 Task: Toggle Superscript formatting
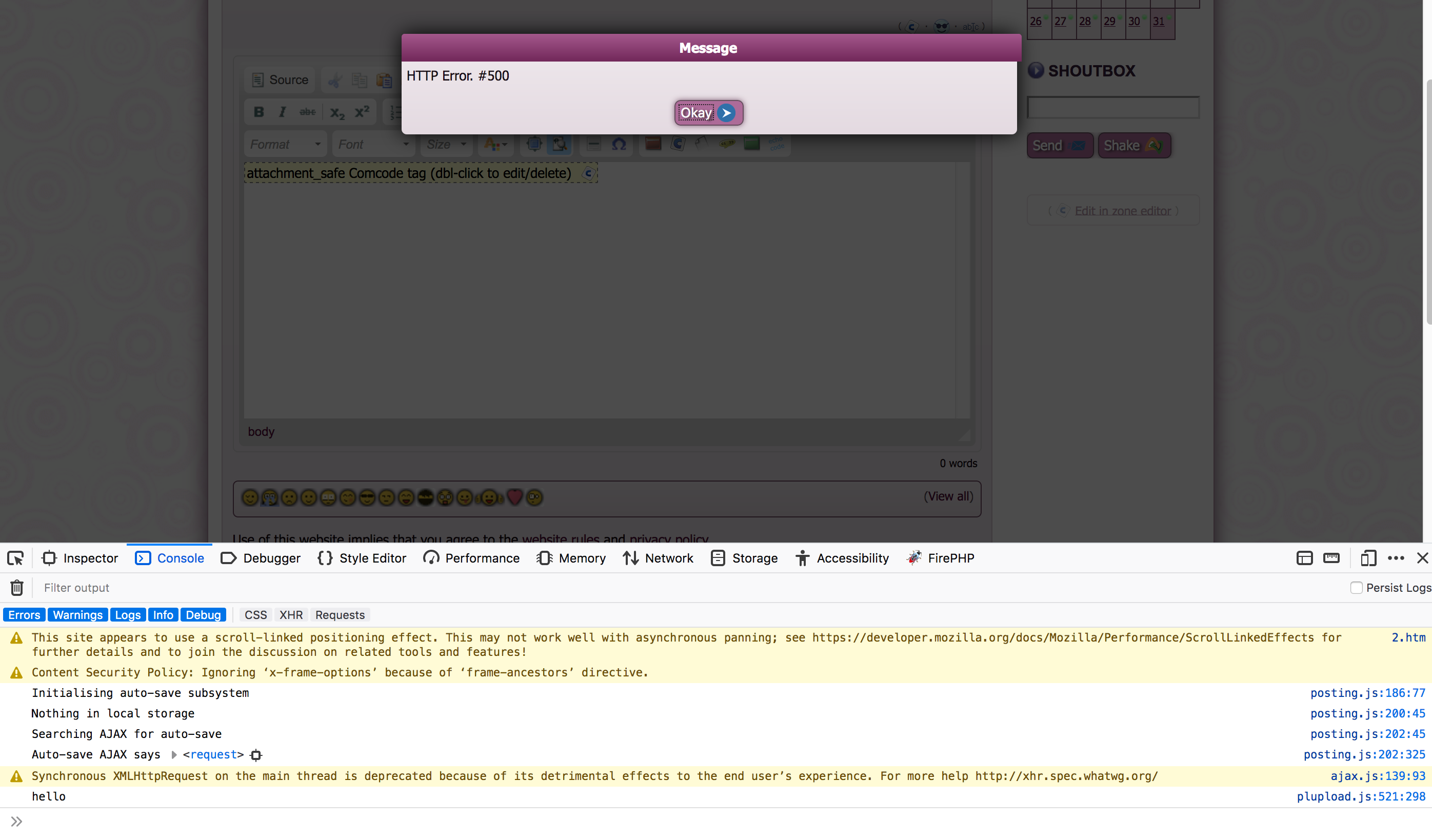(x=362, y=112)
